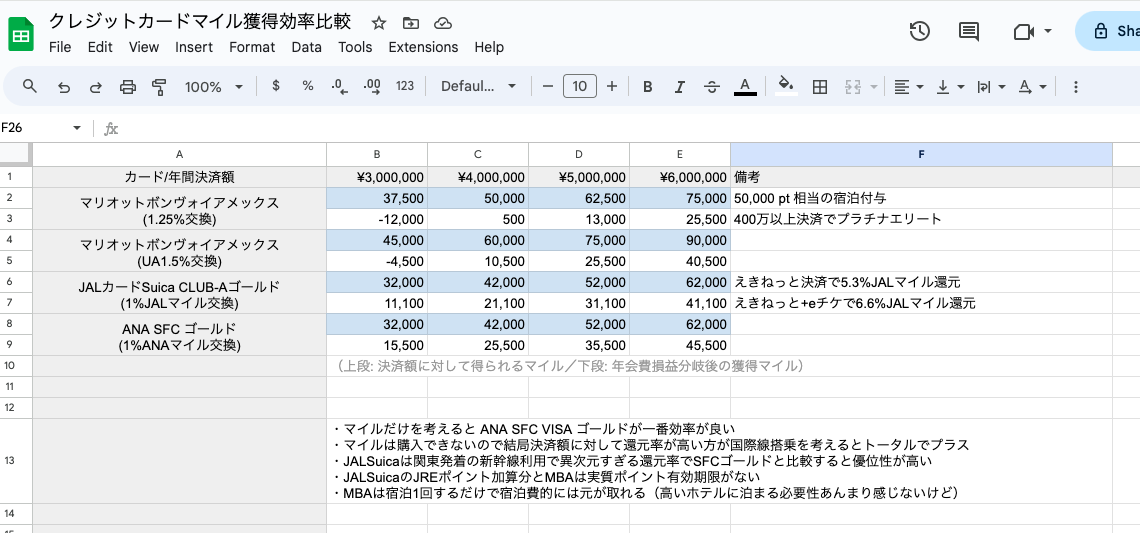Image resolution: width=1140 pixels, height=533 pixels.
Task: Click the Undo arrow icon
Action: [64, 87]
